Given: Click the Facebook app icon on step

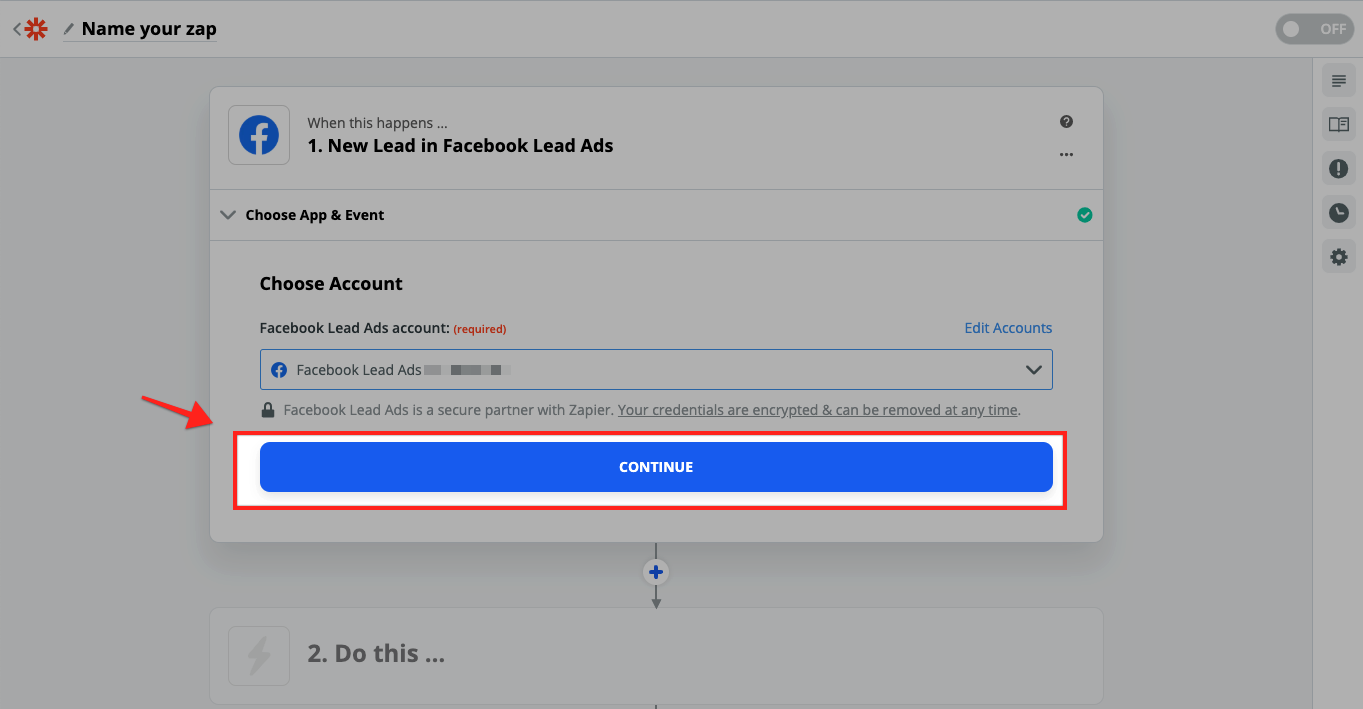Looking at the screenshot, I should pos(259,135).
